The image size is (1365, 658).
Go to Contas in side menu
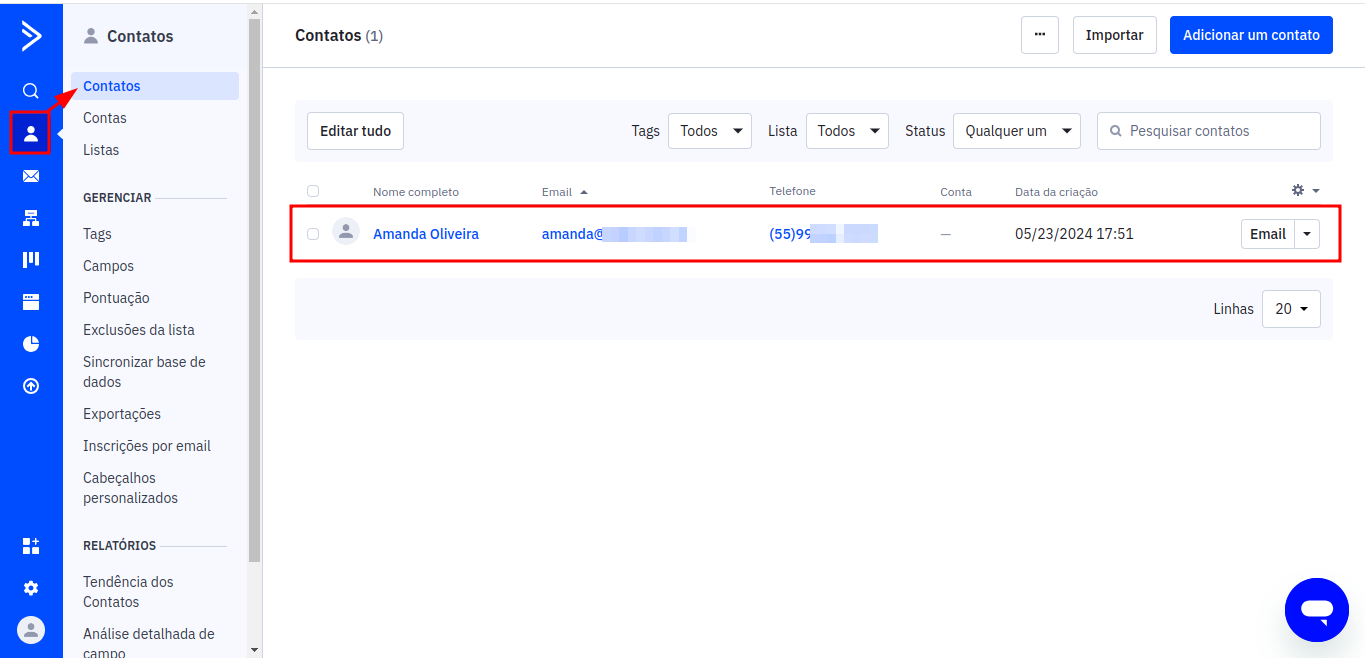105,118
